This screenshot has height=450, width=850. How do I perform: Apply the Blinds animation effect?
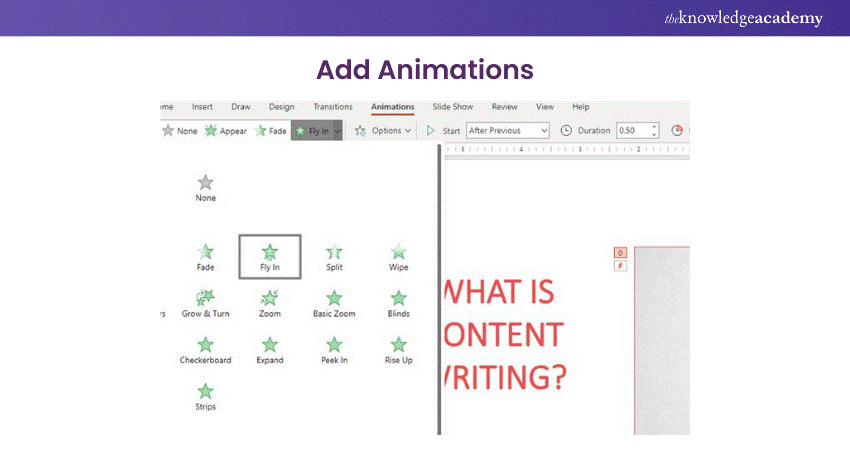(398, 301)
